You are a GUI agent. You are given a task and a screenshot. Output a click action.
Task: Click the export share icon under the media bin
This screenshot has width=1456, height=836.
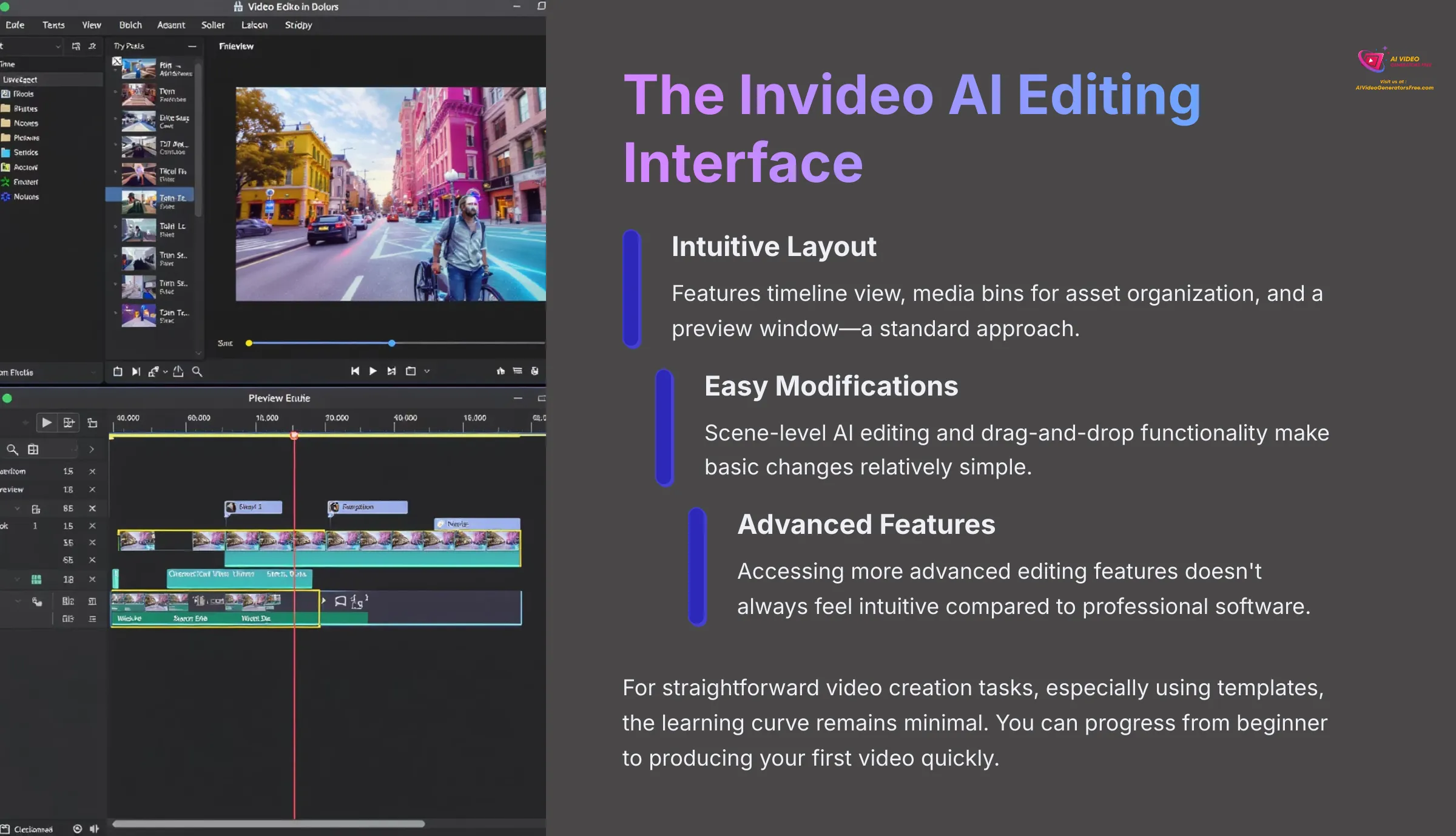(178, 371)
